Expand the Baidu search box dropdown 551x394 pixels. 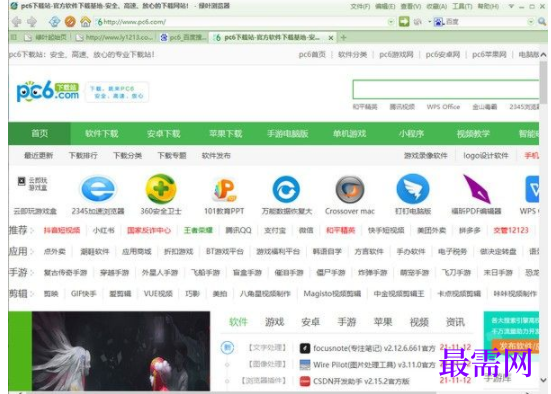[531, 22]
